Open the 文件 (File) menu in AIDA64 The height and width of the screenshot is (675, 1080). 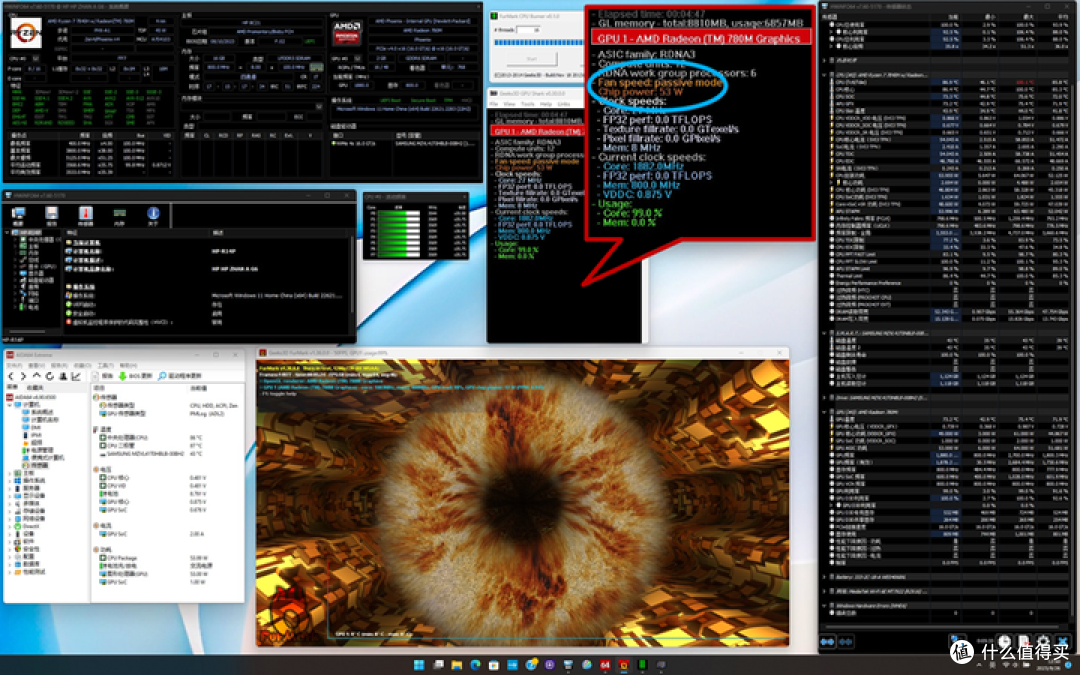click(14, 365)
